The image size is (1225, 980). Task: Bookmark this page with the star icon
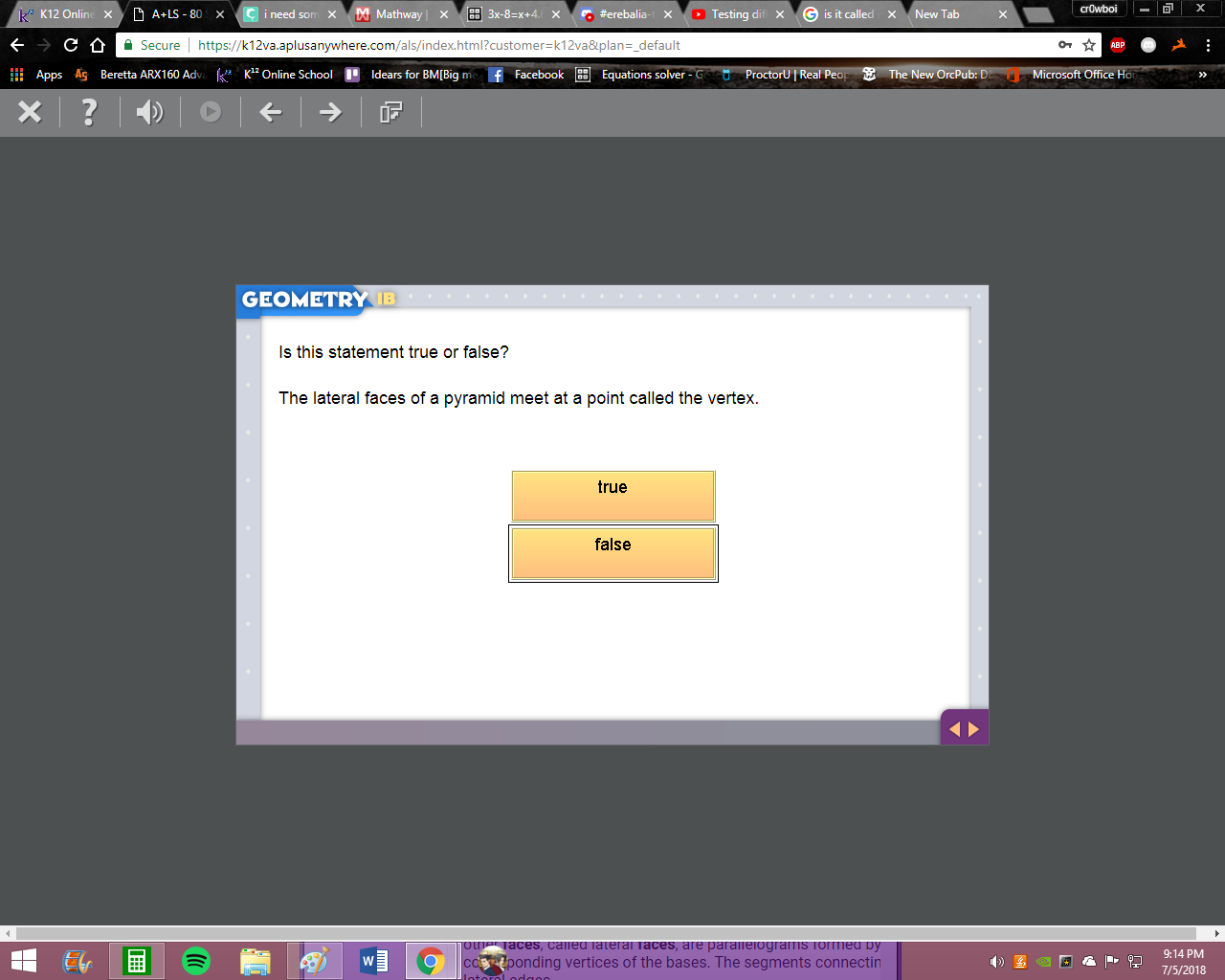click(1089, 45)
